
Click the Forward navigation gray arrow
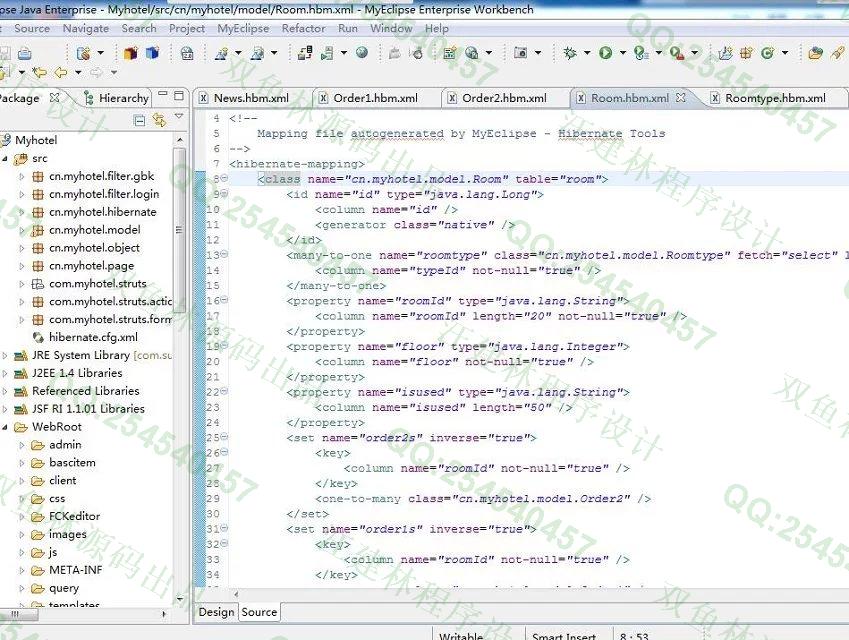tap(96, 71)
